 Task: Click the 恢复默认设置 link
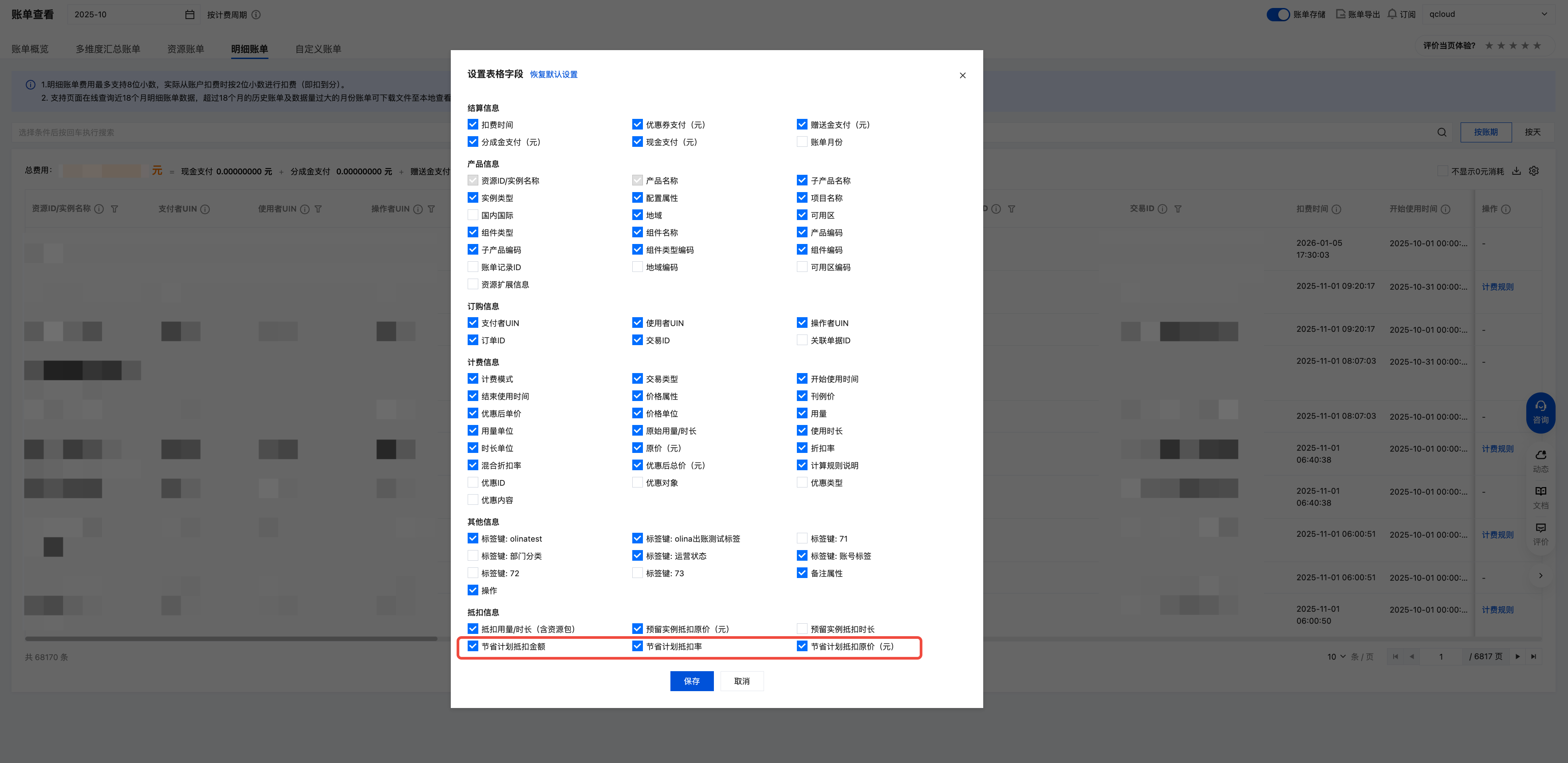tap(553, 74)
